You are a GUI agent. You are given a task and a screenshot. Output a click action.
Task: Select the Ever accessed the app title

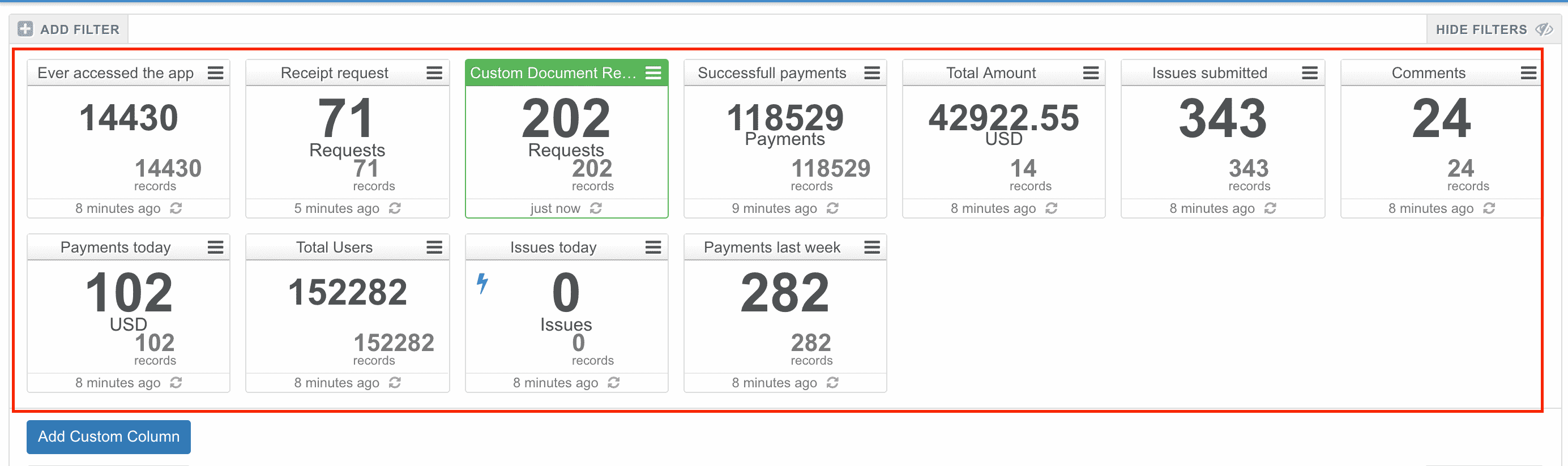(116, 73)
